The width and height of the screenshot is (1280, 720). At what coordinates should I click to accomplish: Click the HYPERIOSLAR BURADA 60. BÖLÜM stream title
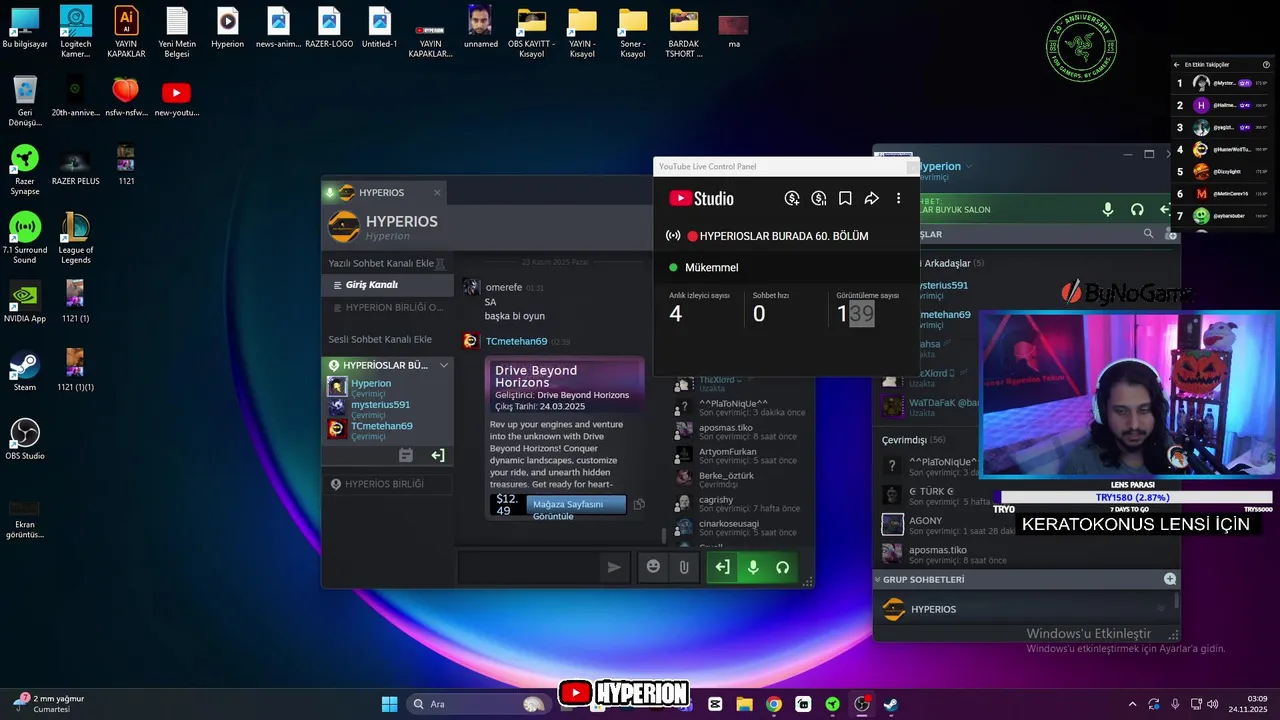point(784,236)
